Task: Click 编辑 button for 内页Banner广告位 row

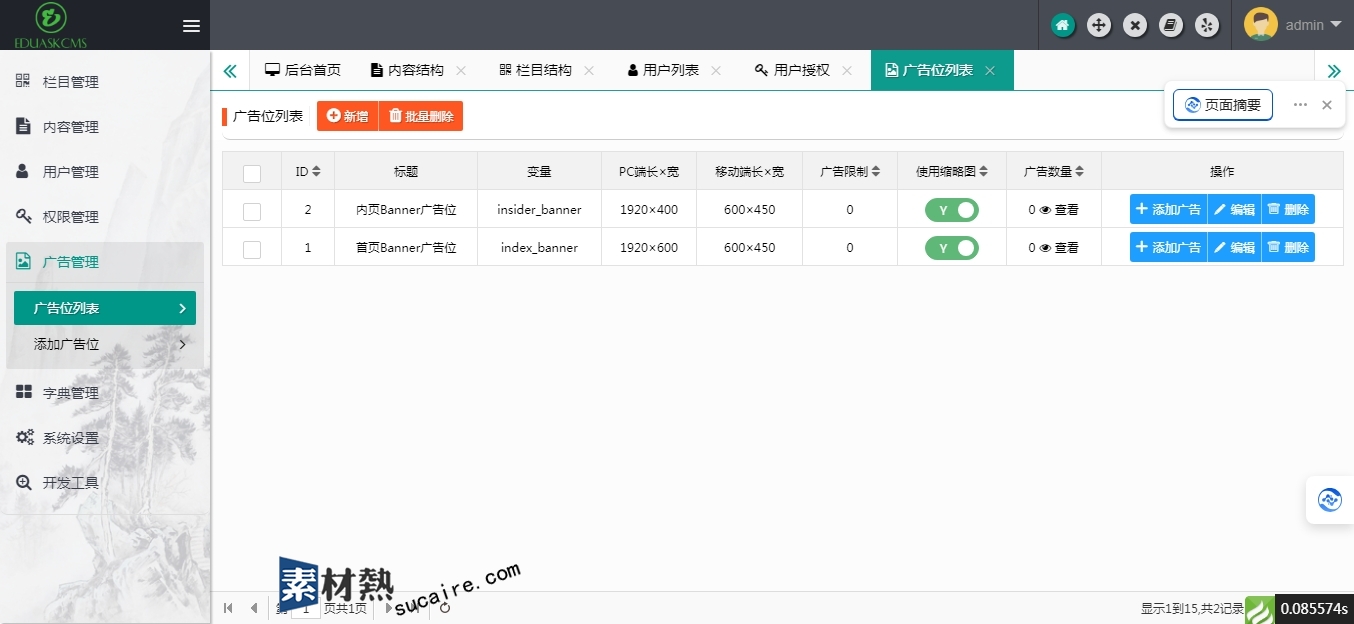Action: click(x=1234, y=210)
